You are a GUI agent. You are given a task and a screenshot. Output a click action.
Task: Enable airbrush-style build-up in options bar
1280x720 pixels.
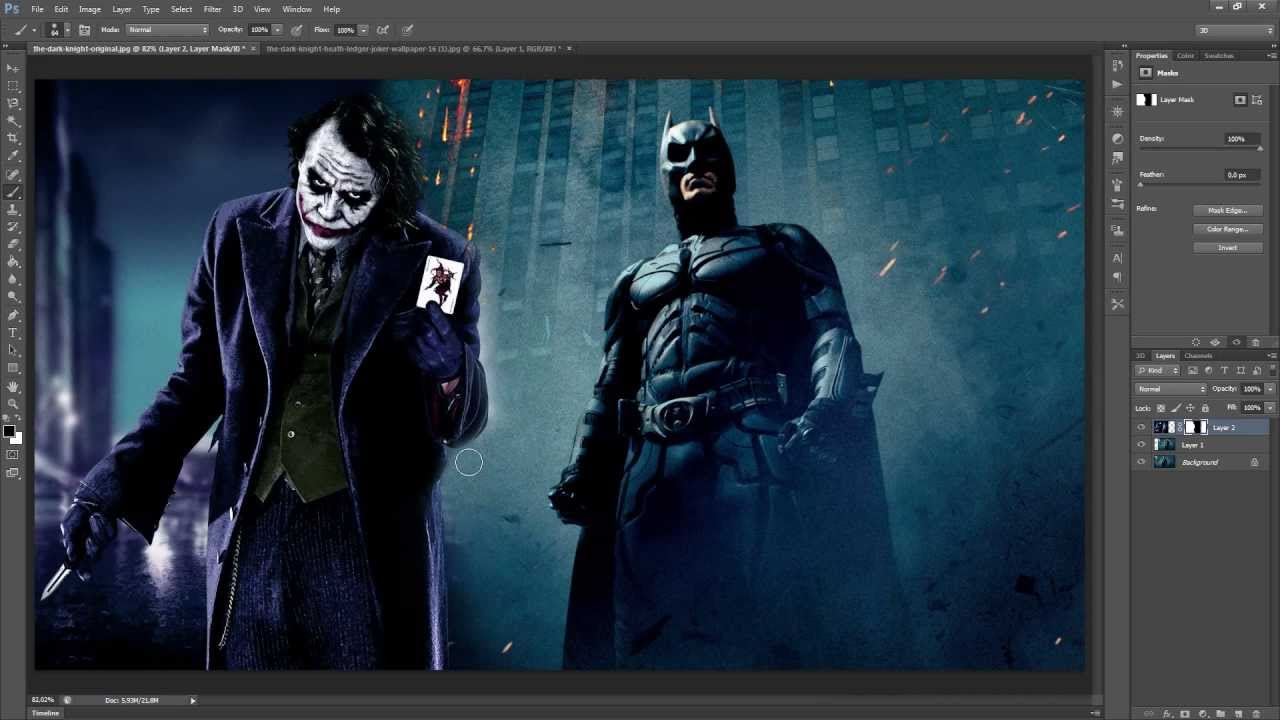pyautogui.click(x=382, y=30)
